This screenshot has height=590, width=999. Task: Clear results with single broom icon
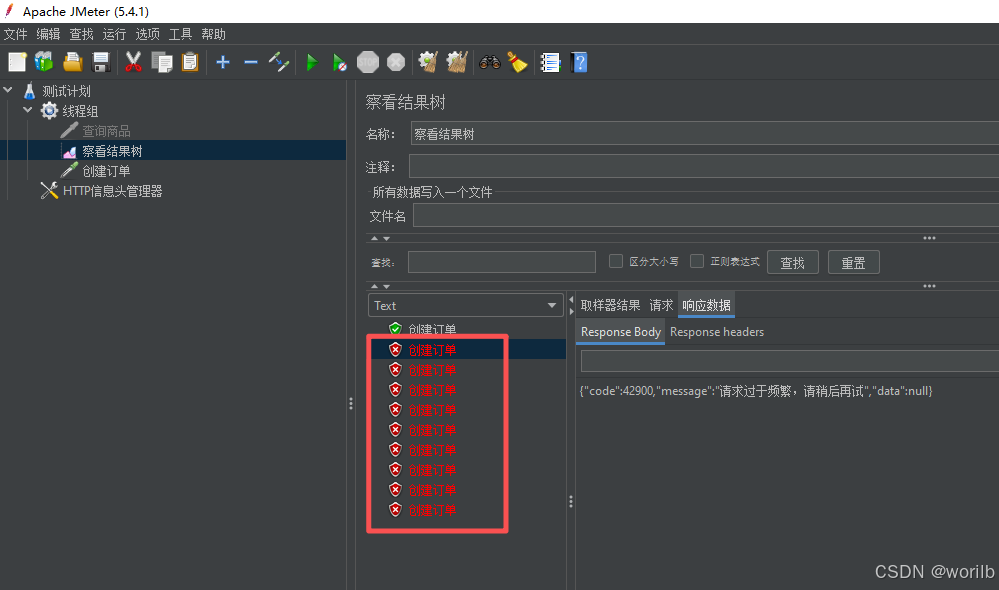tap(428, 62)
